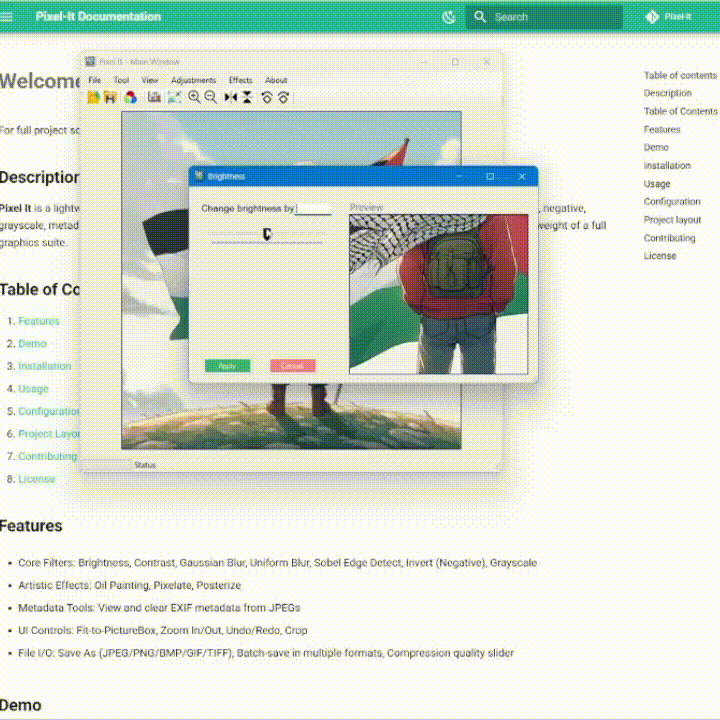Click the rotate left toolbar icon
This screenshot has width=720, height=720.
pos(267,97)
